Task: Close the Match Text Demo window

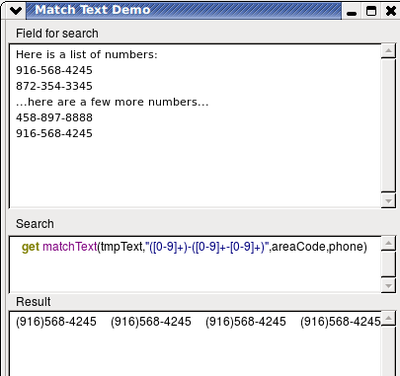Action: tap(391, 11)
